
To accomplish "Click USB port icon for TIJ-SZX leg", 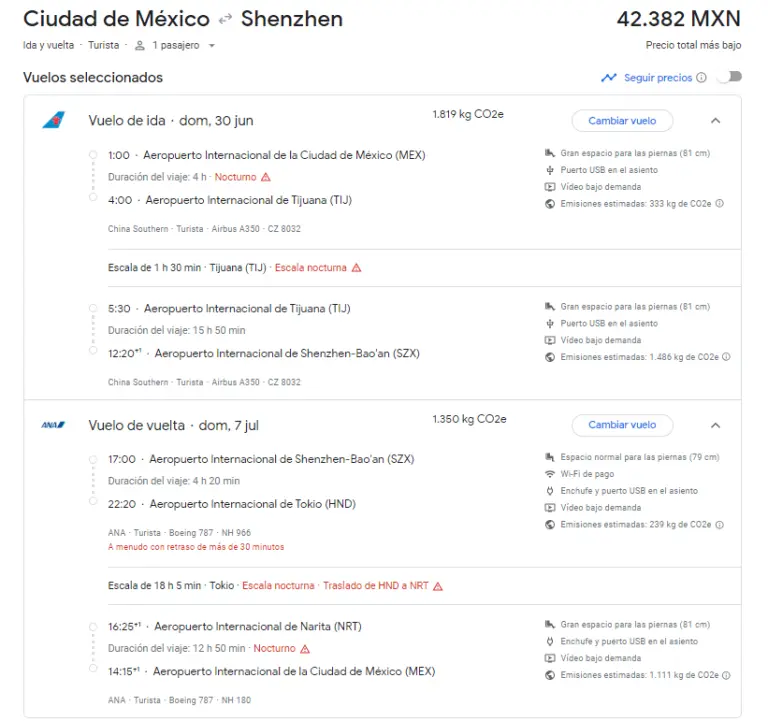I will 550,323.
